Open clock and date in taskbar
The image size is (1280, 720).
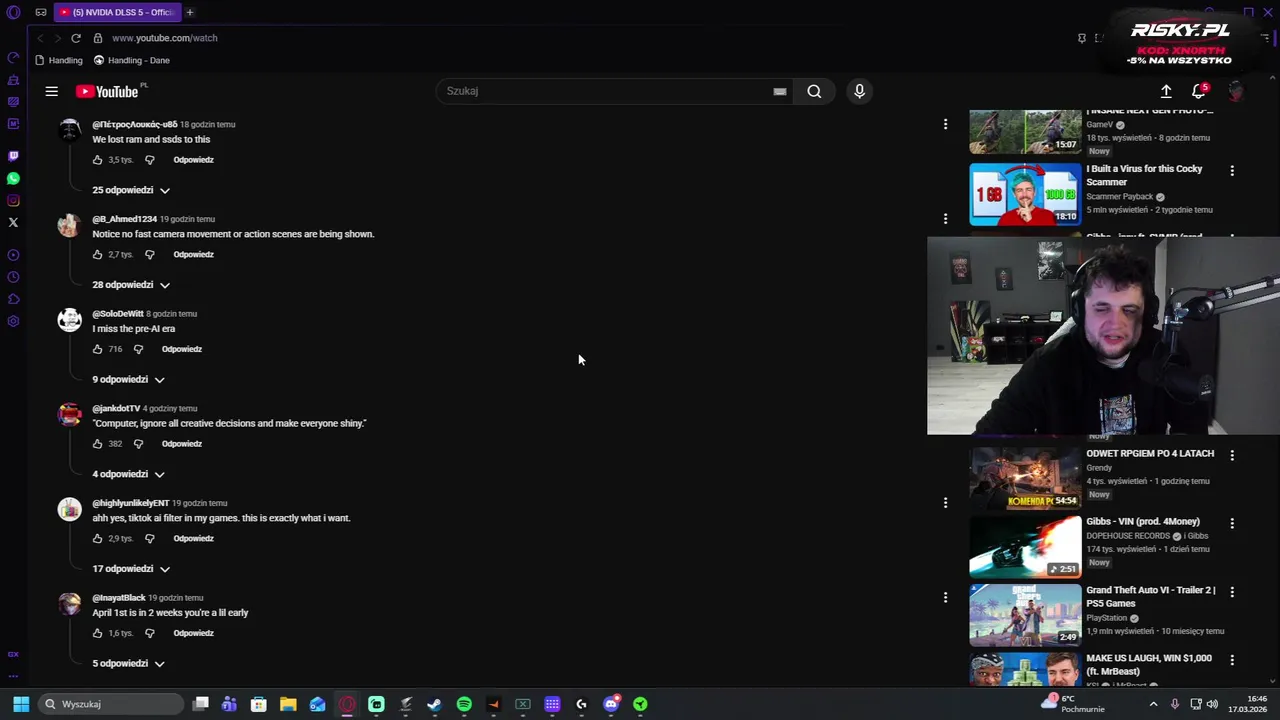coord(1247,704)
